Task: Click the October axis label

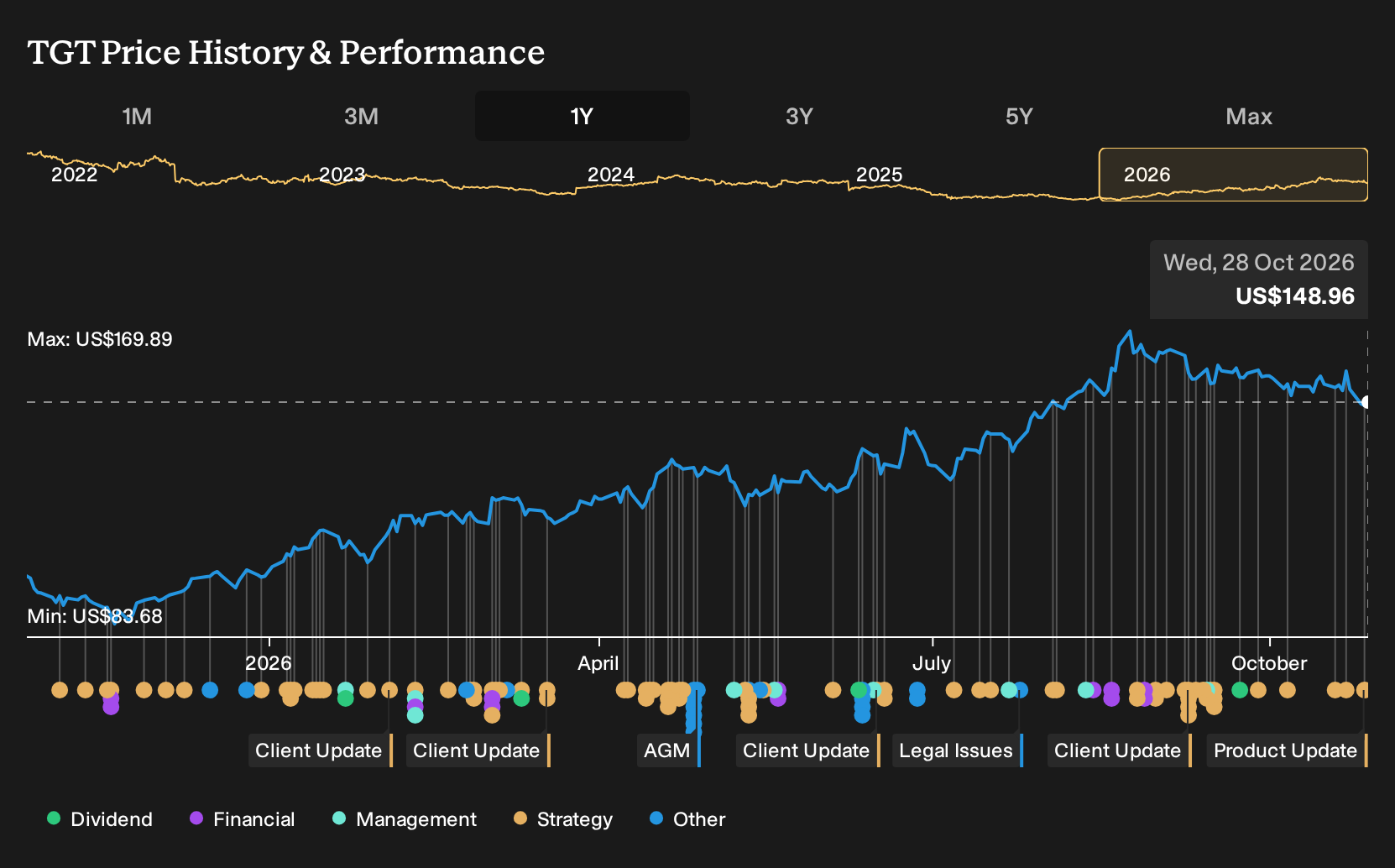Action: coord(1269,663)
